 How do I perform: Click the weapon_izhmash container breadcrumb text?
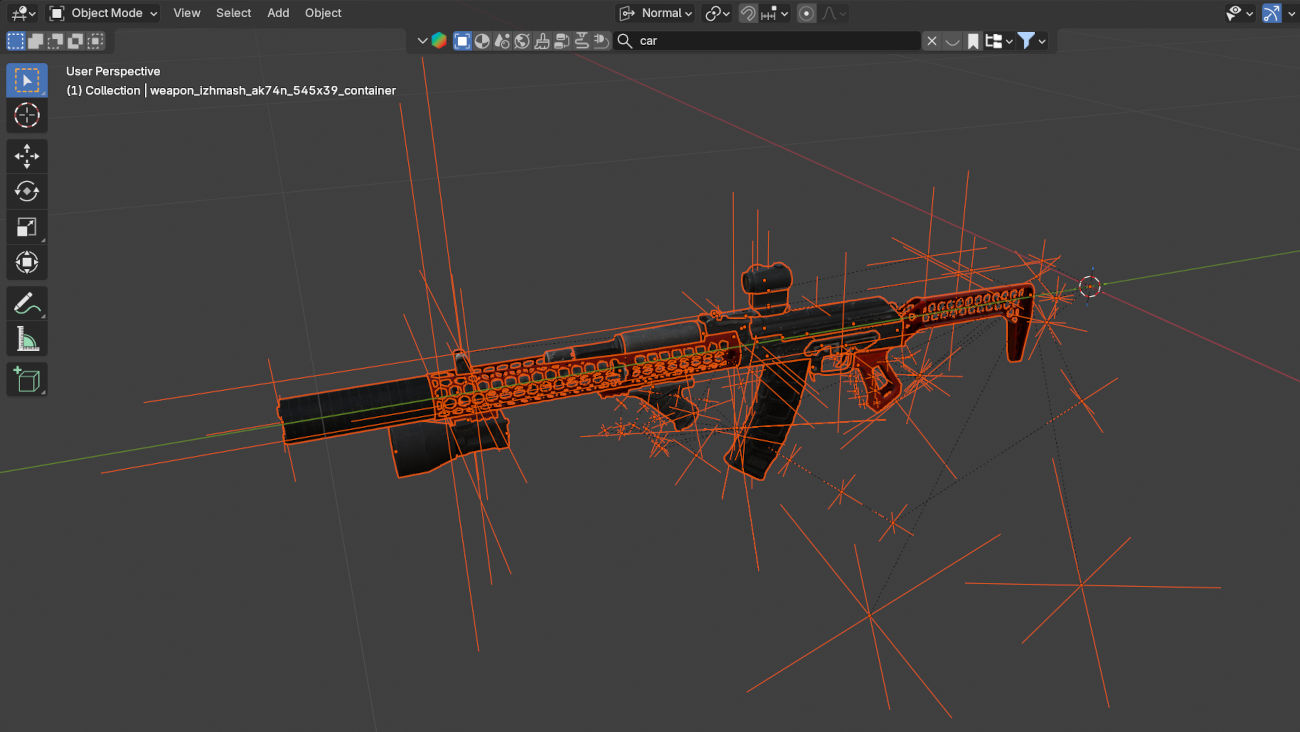[x=272, y=90]
